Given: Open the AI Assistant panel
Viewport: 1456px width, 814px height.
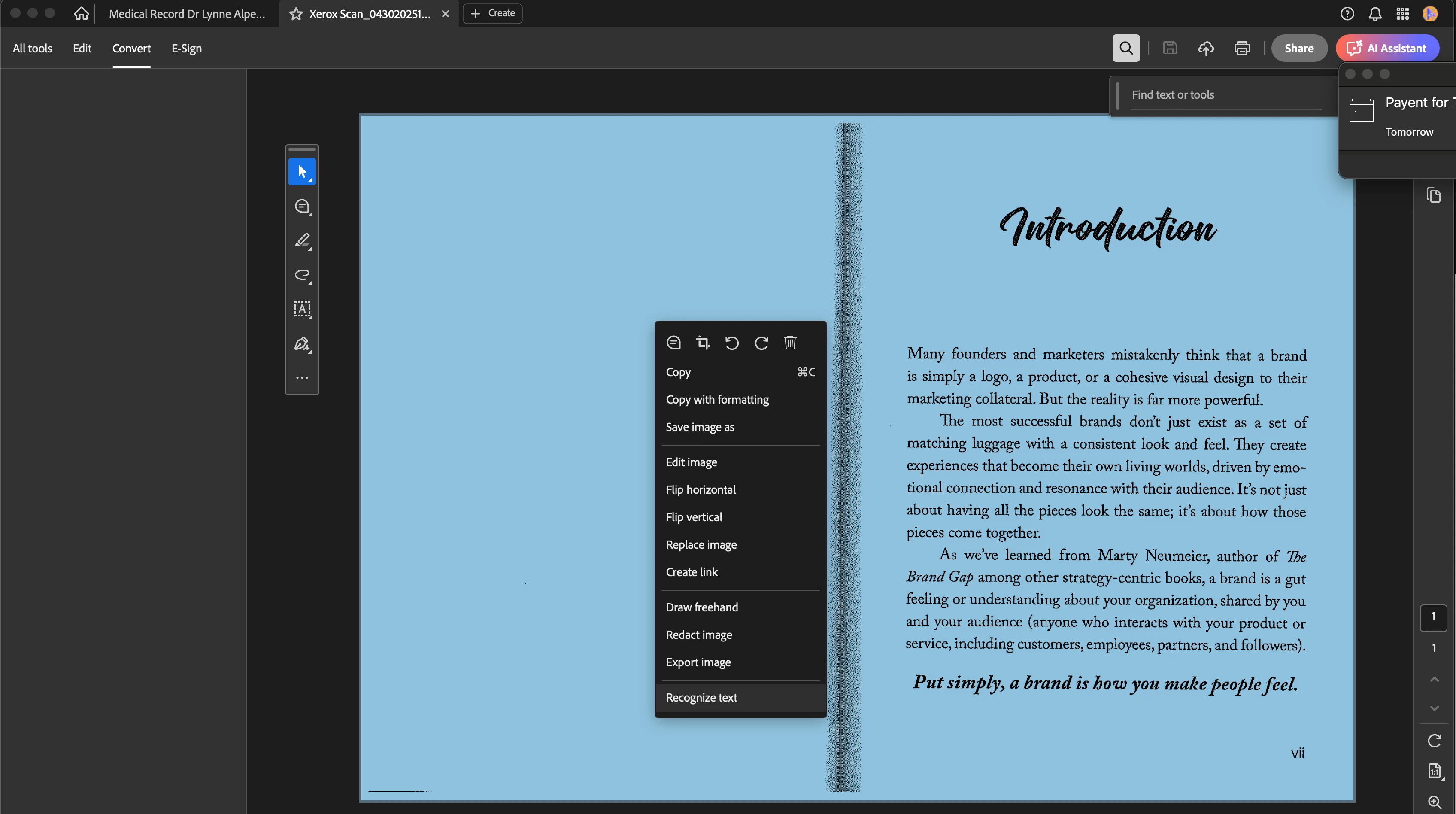Looking at the screenshot, I should [x=1387, y=48].
